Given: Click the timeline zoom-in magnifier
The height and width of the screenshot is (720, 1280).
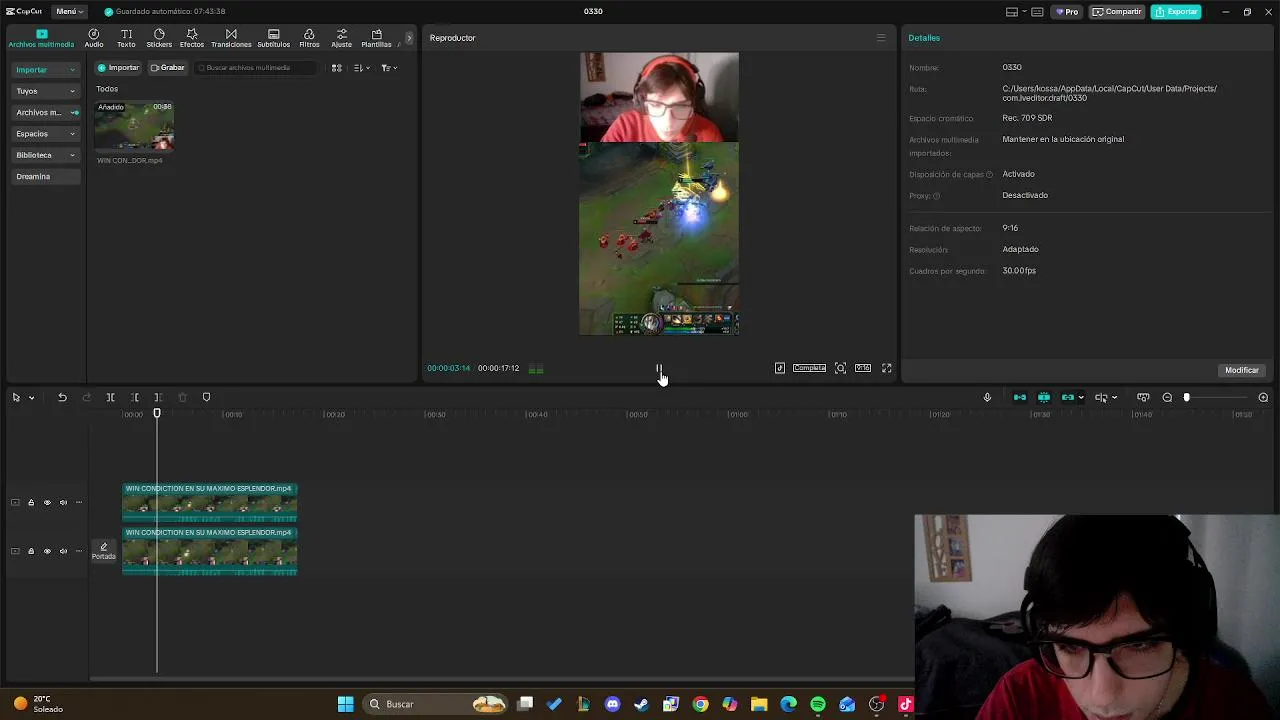Looking at the screenshot, I should click(x=1263, y=397).
